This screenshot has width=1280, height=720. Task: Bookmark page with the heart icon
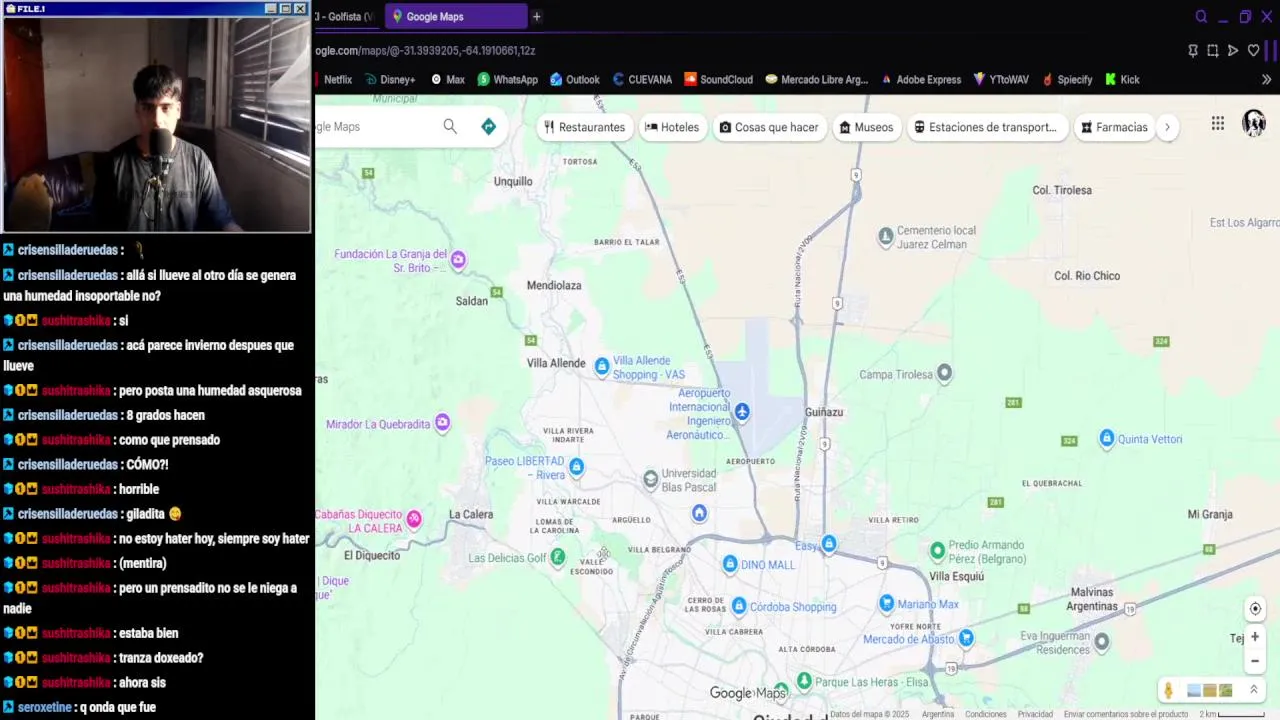pyautogui.click(x=1253, y=50)
